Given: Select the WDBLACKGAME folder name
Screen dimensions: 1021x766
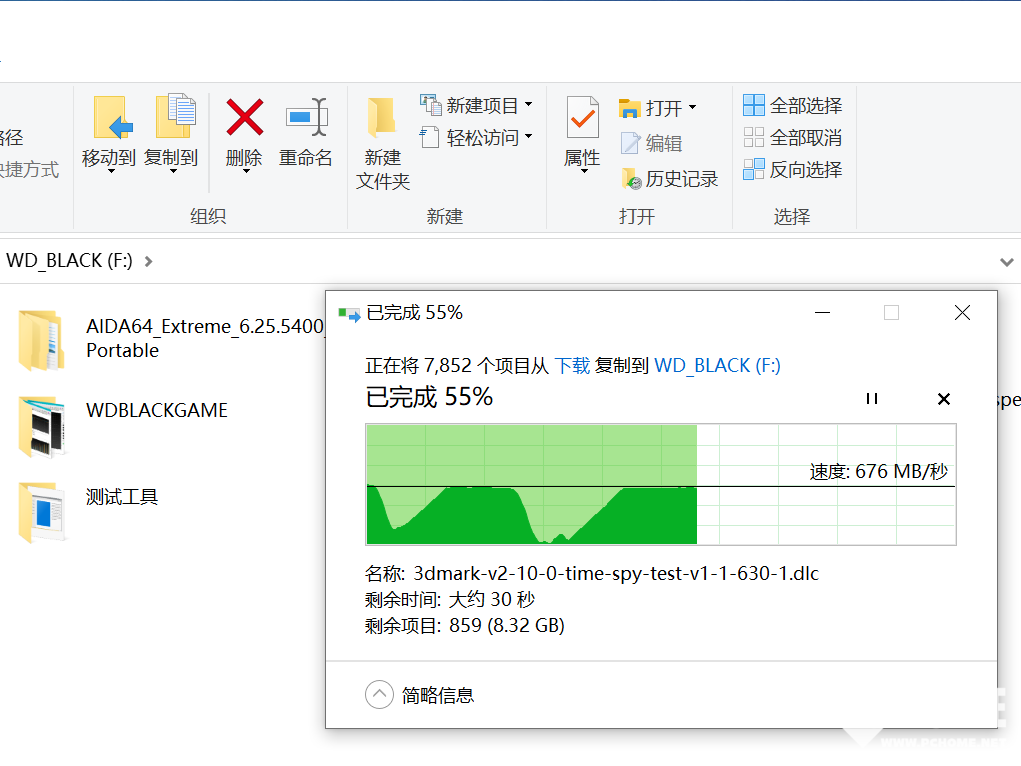Looking at the screenshot, I should tap(157, 410).
